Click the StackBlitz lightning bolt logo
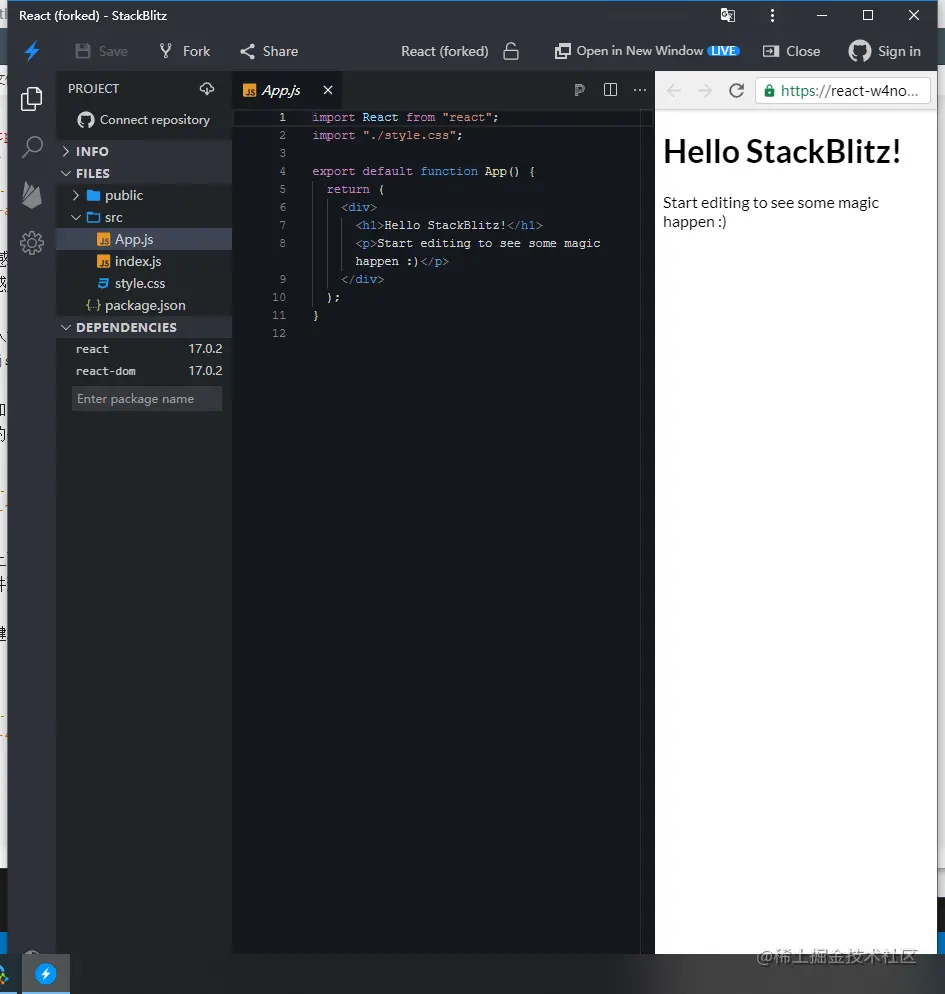945x994 pixels. (32, 51)
